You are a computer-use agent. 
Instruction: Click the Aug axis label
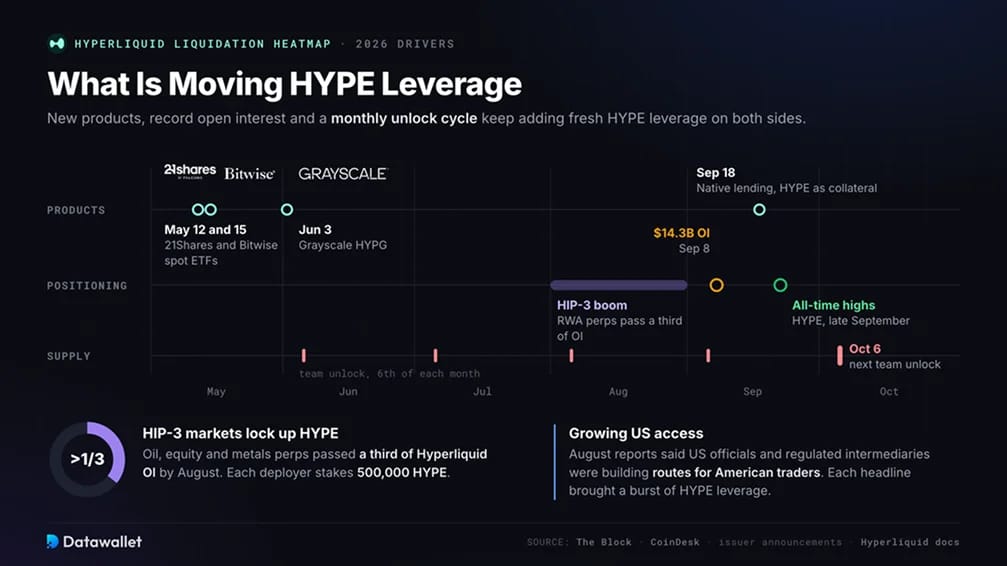point(618,391)
